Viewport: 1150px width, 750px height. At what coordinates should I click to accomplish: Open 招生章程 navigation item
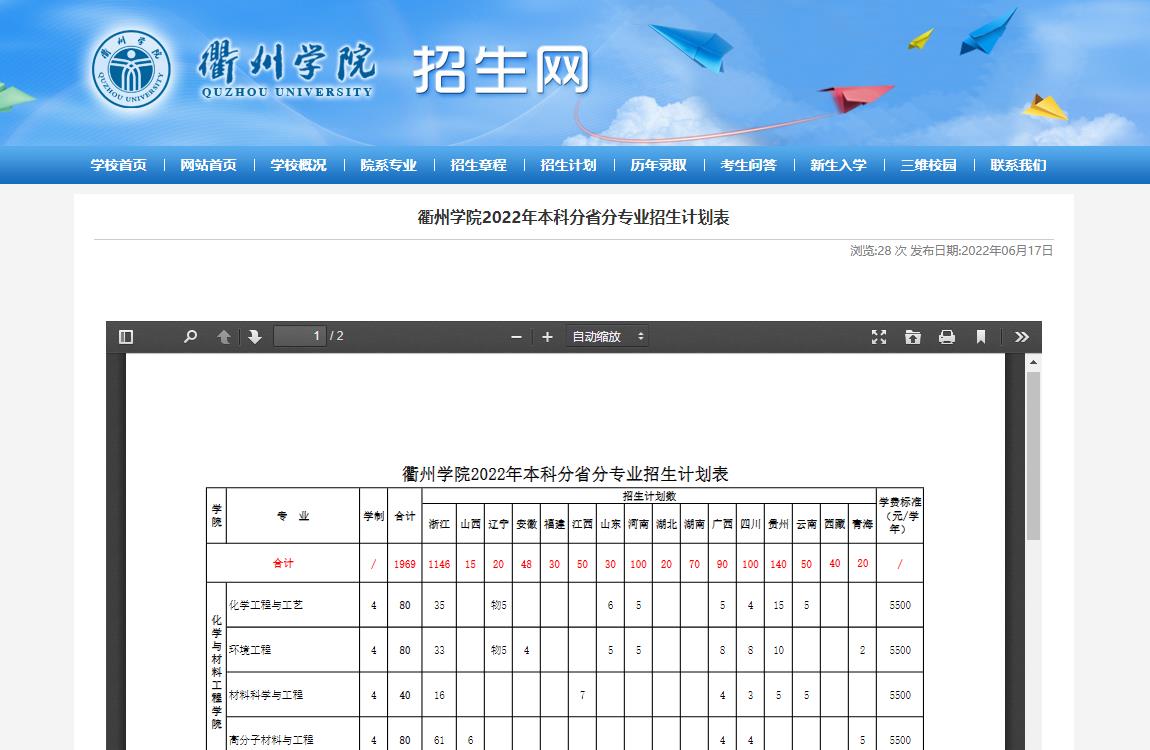478,165
